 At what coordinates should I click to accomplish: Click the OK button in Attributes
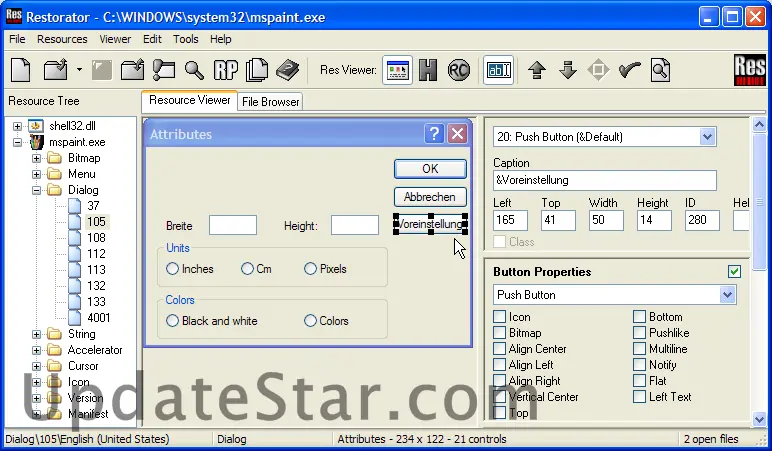tap(430, 169)
